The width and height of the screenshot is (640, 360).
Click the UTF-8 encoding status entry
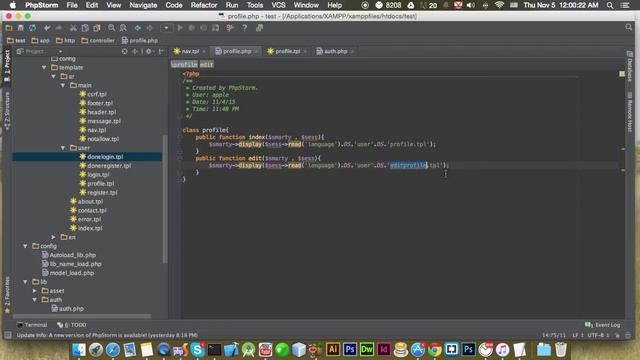coord(598,335)
